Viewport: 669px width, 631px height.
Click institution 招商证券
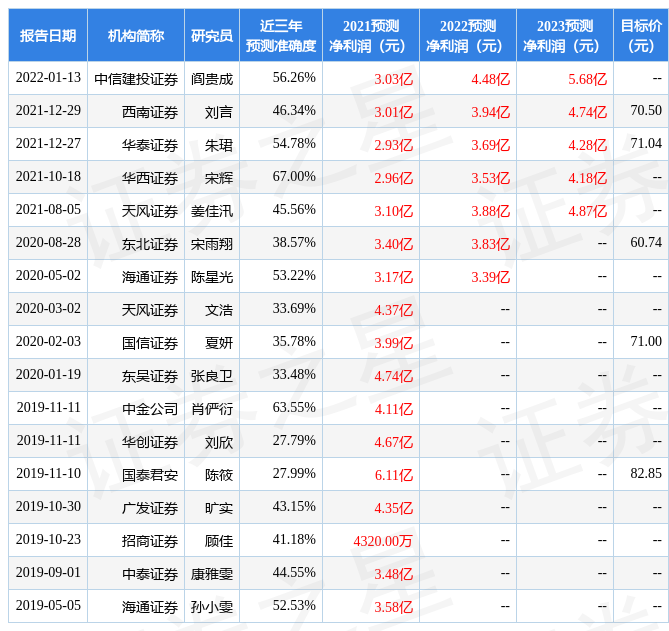[x=150, y=541]
